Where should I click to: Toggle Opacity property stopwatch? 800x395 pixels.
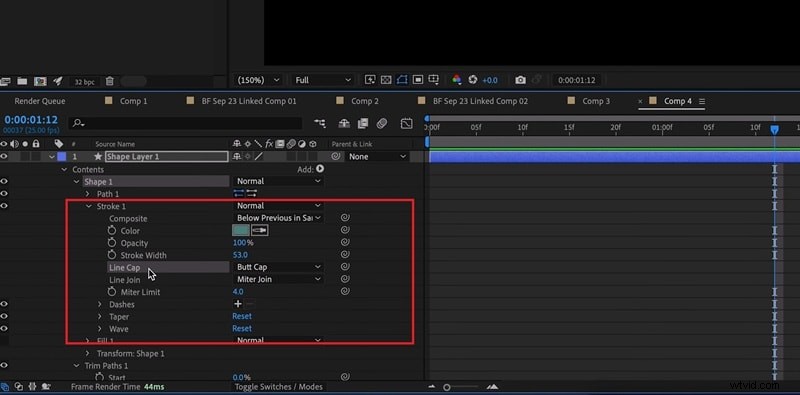click(112, 242)
